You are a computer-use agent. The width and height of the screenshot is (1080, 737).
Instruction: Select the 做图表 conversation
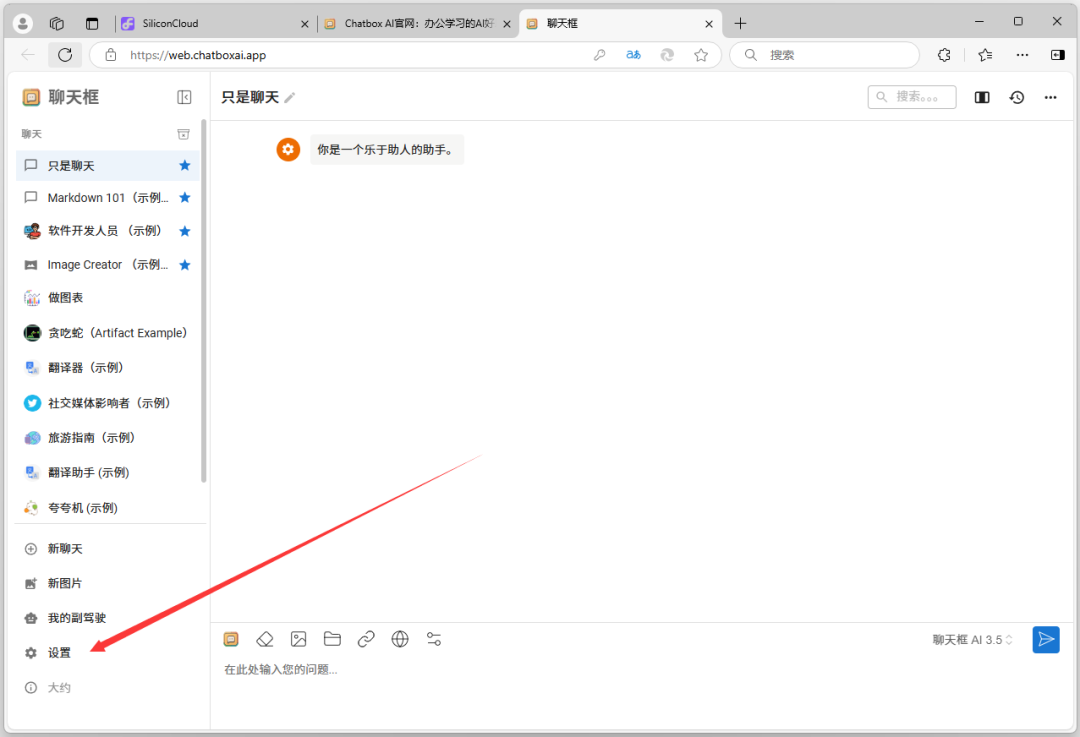(107, 298)
